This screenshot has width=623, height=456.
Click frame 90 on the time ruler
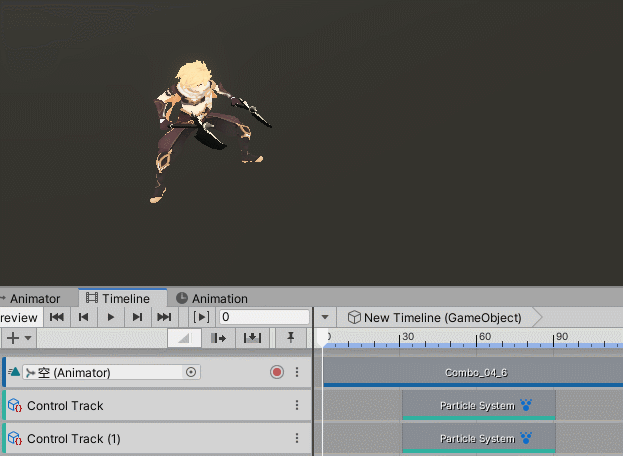(553, 339)
